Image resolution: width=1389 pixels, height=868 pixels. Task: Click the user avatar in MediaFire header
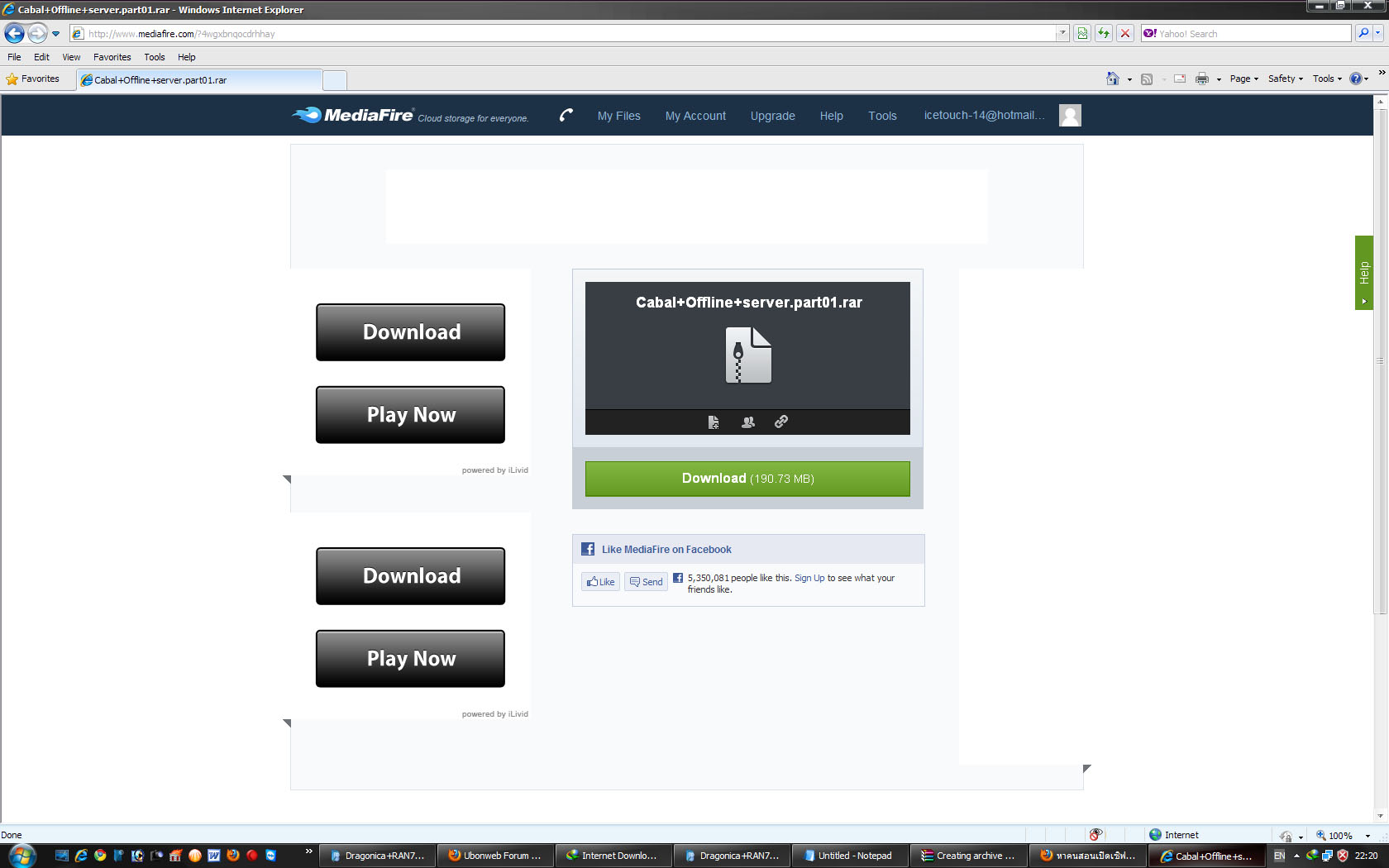point(1070,115)
